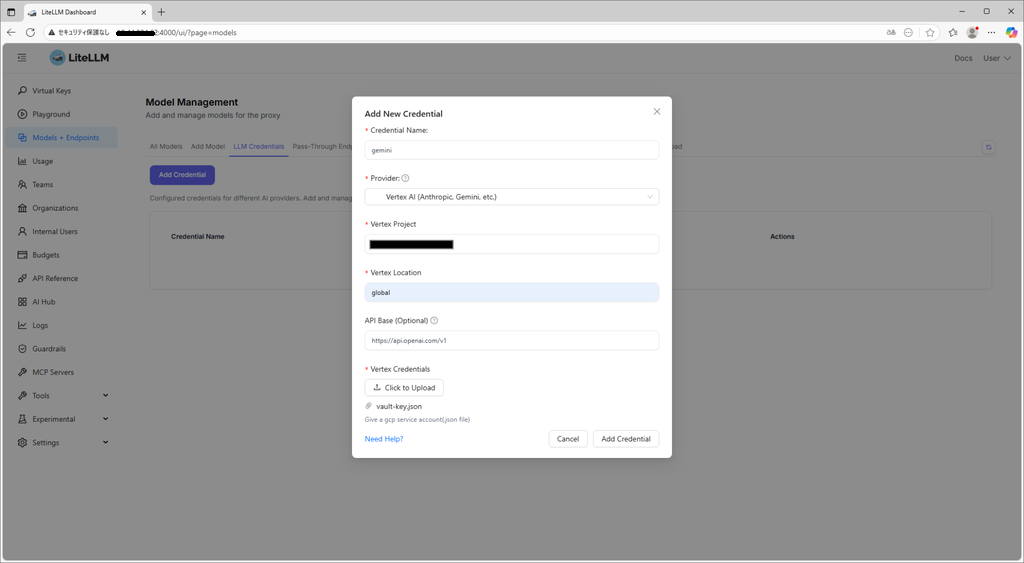Click the API Base info icon

[x=434, y=321]
